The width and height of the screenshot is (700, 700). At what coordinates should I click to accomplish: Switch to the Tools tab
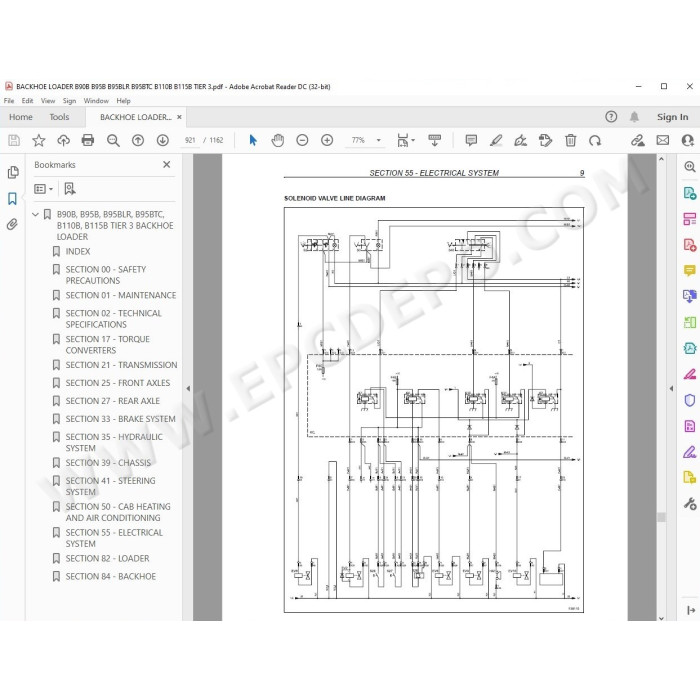tap(59, 117)
